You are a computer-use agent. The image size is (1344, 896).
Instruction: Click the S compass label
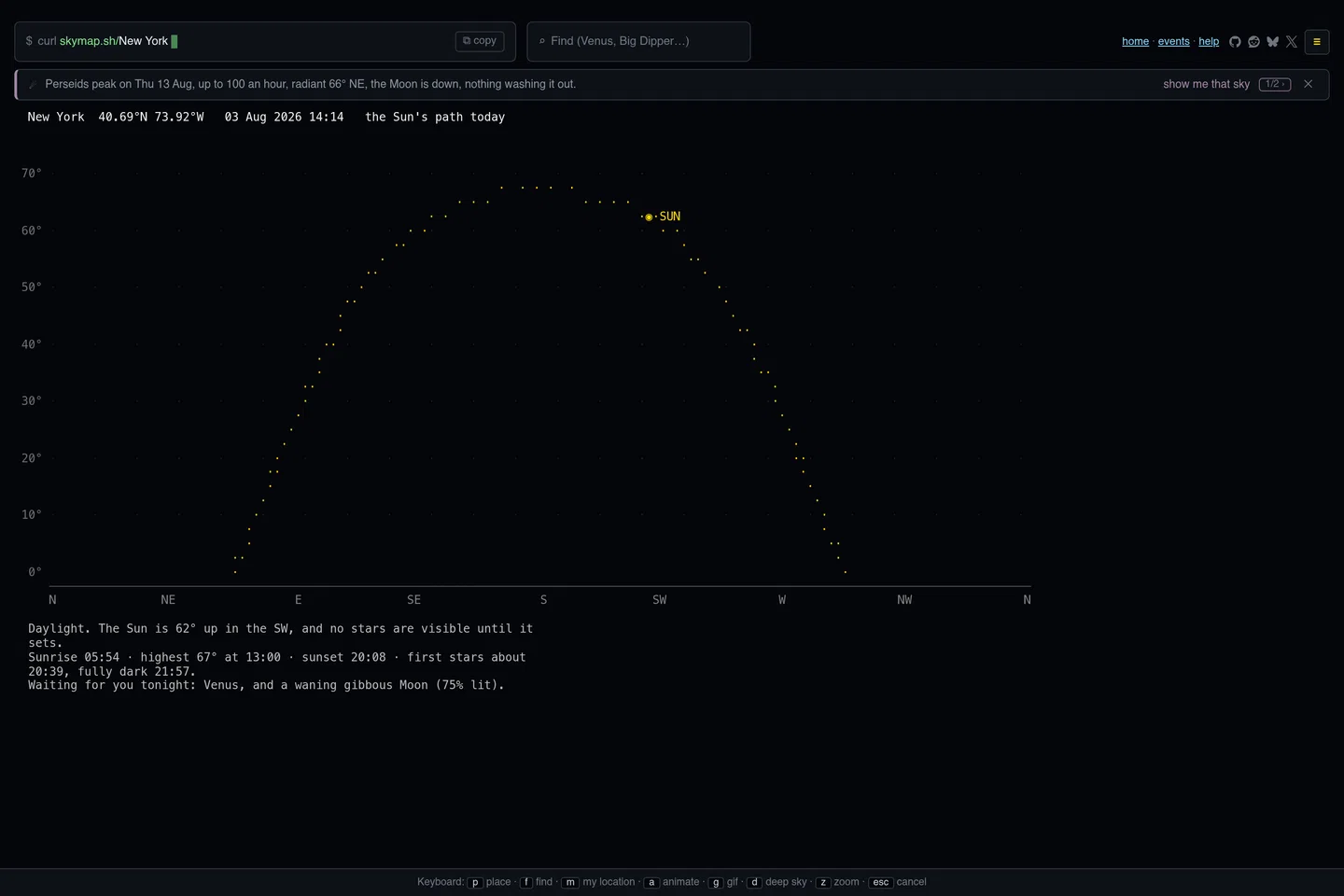coord(544,600)
